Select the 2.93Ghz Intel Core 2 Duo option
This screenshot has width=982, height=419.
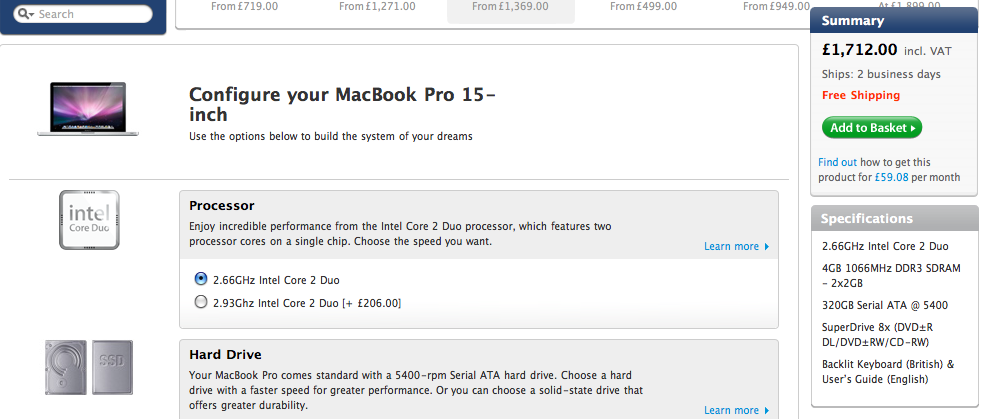click(x=201, y=303)
